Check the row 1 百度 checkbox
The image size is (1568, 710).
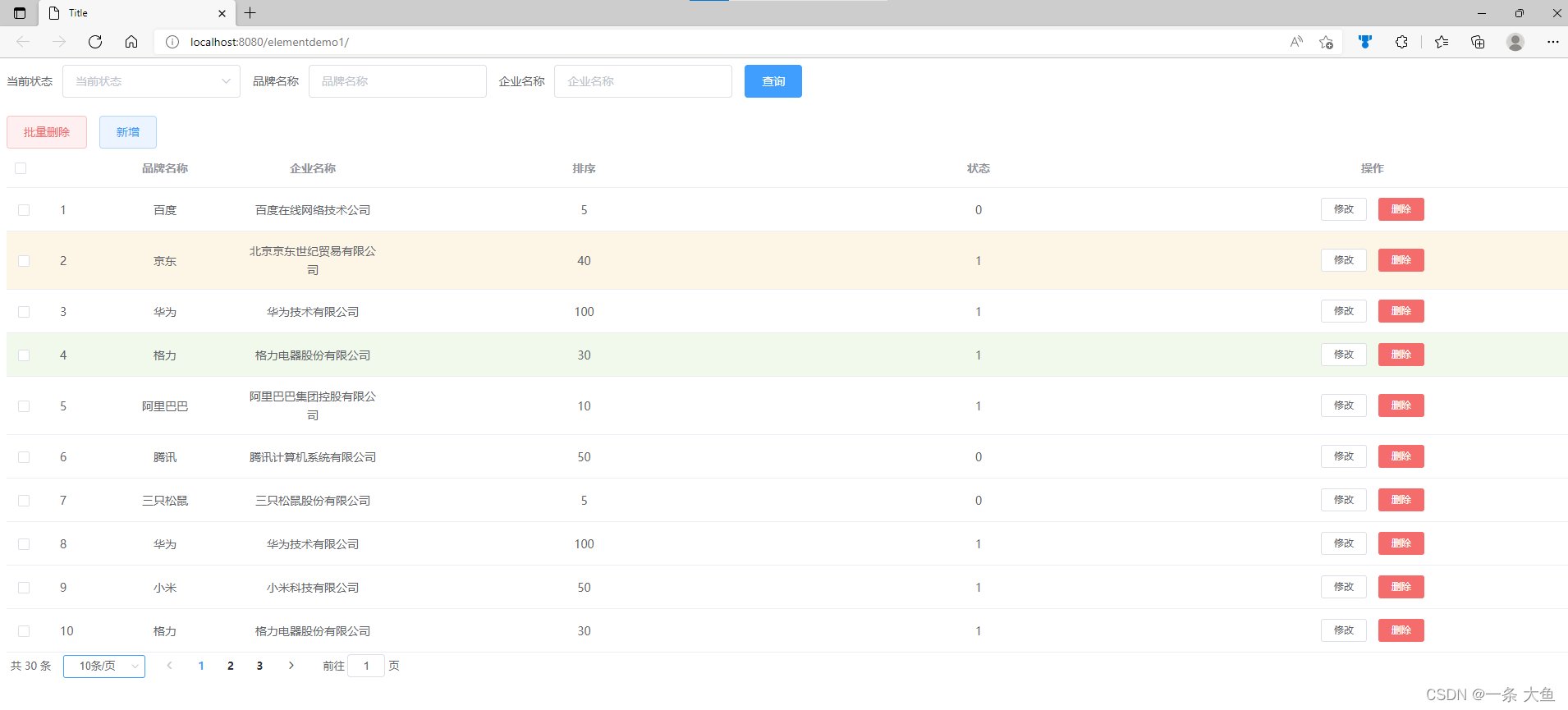[x=24, y=210]
